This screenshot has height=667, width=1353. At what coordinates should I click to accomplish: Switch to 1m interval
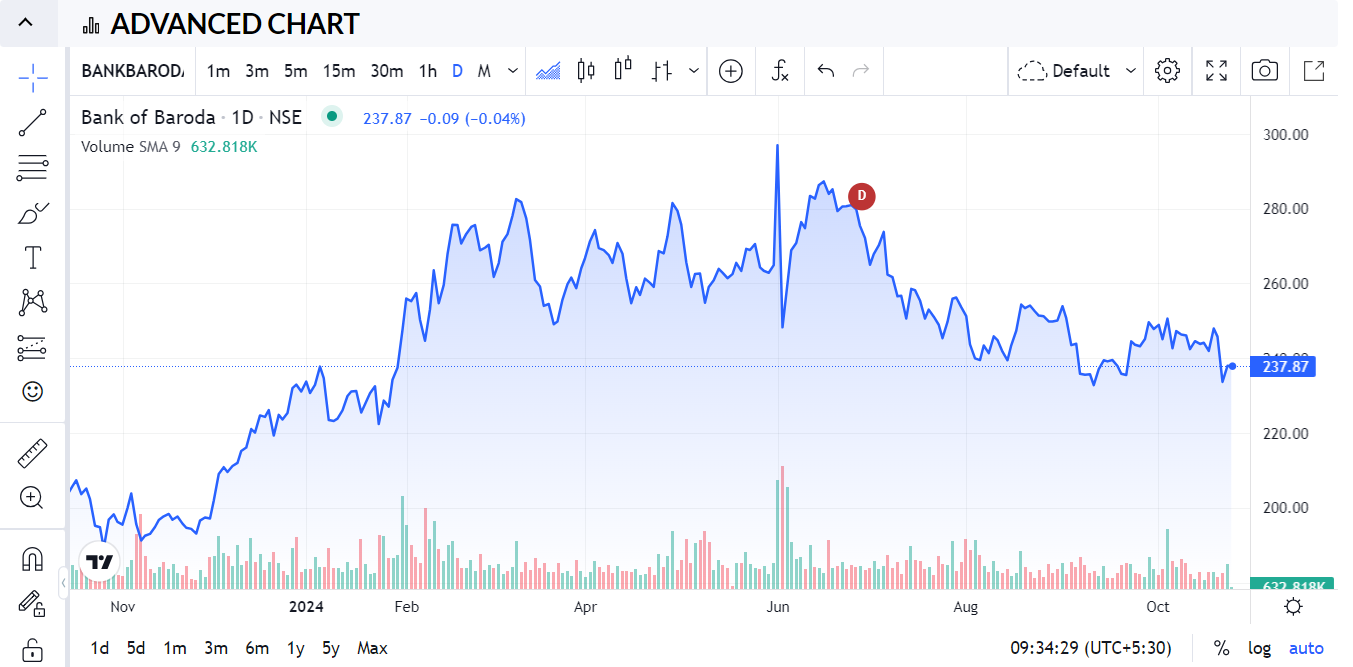218,71
